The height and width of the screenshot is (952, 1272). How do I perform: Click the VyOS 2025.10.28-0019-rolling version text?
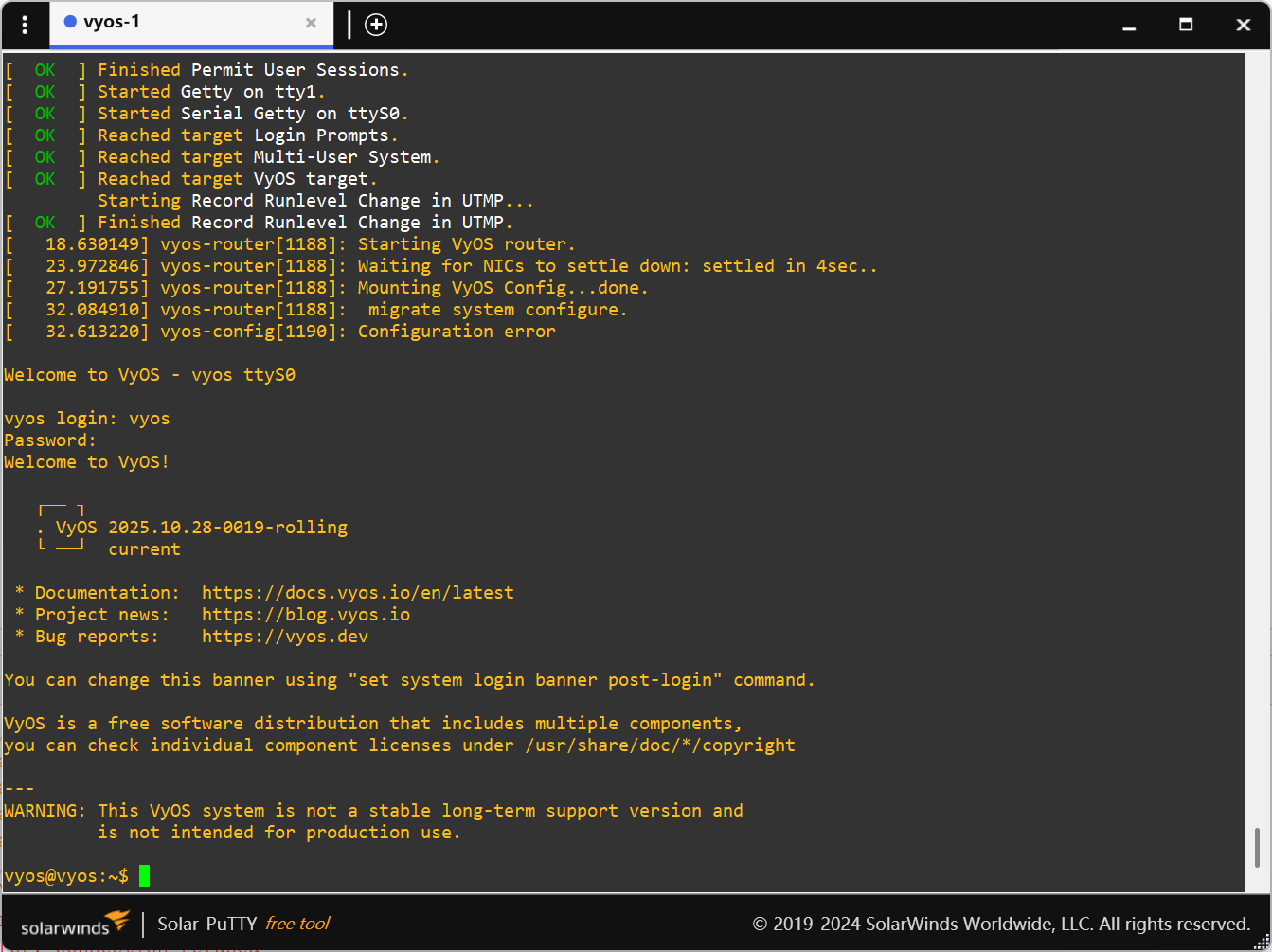pyautogui.click(x=227, y=528)
